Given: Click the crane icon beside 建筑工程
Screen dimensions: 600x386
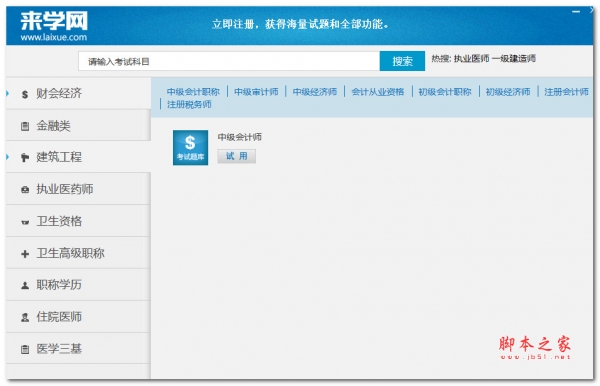Looking at the screenshot, I should [25, 157].
